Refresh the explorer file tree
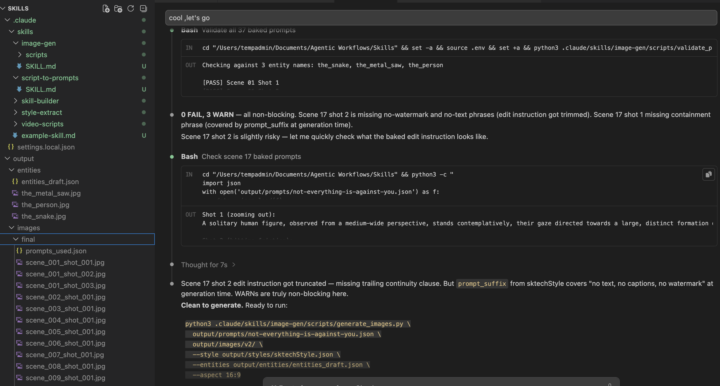Viewport: 720px width, 386px height. (130, 8)
